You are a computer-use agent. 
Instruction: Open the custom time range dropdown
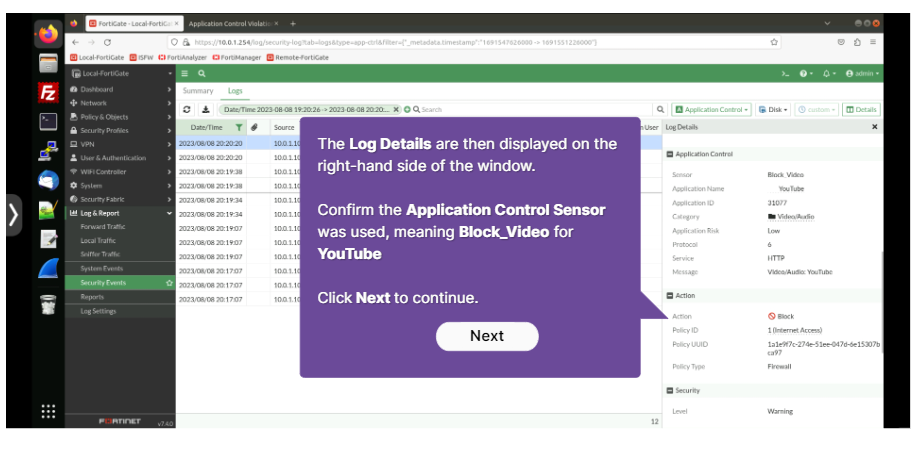817,109
